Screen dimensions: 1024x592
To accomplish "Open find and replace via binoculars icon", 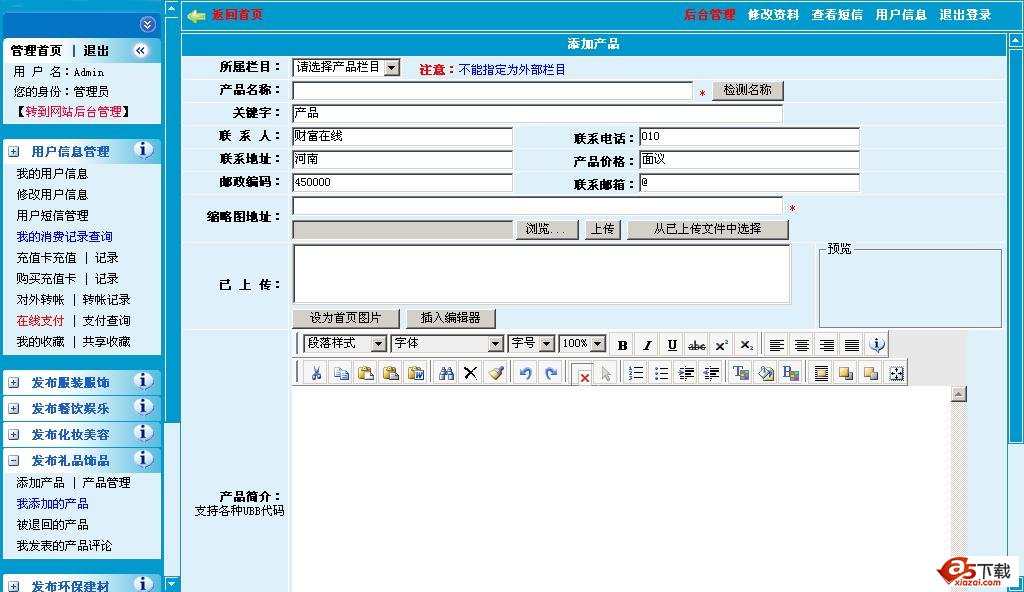I will click(446, 373).
